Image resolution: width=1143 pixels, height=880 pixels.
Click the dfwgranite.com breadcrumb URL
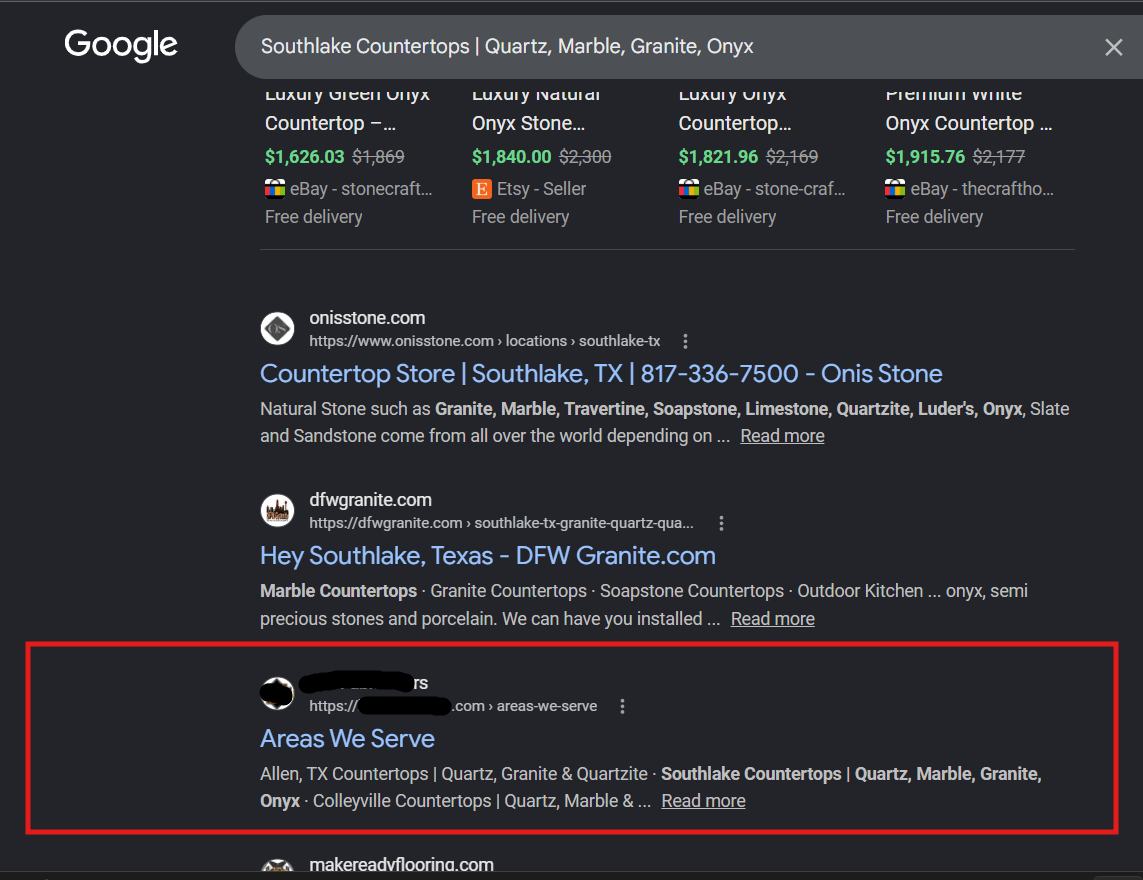pos(502,523)
